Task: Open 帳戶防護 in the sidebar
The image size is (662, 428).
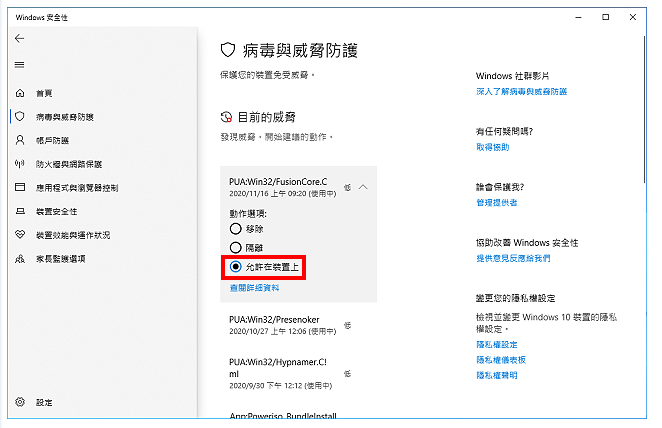Action: 52,141
